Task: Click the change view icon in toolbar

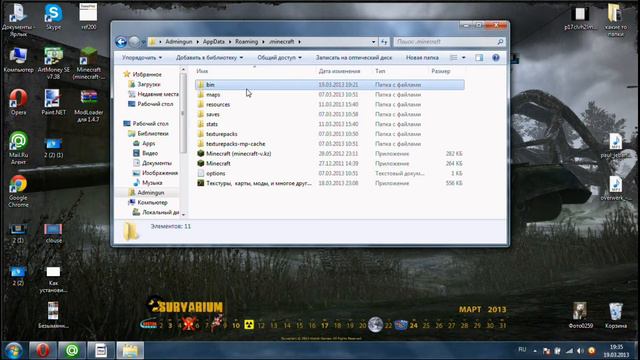Action: (x=453, y=58)
